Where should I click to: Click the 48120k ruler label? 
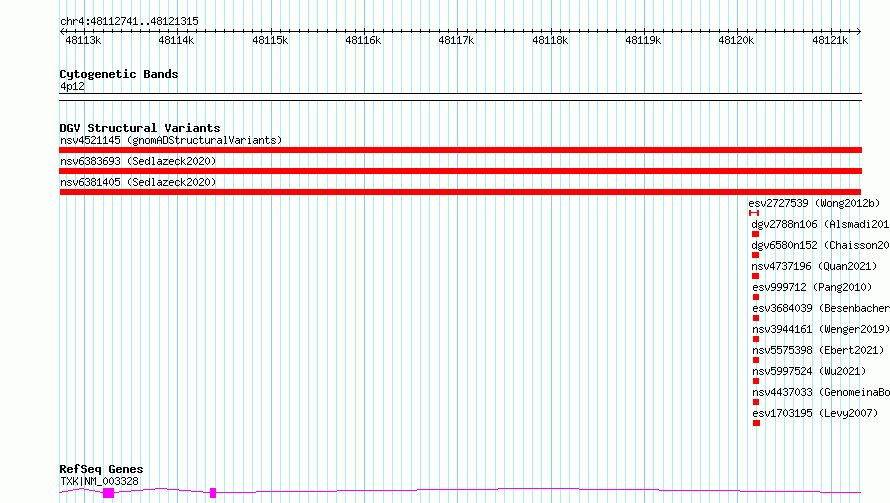(x=736, y=40)
